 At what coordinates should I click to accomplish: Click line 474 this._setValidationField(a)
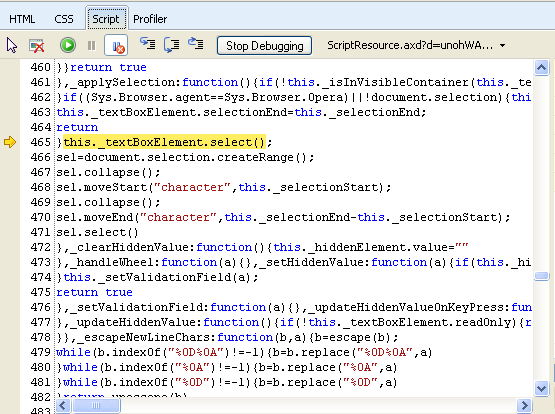tap(158, 277)
